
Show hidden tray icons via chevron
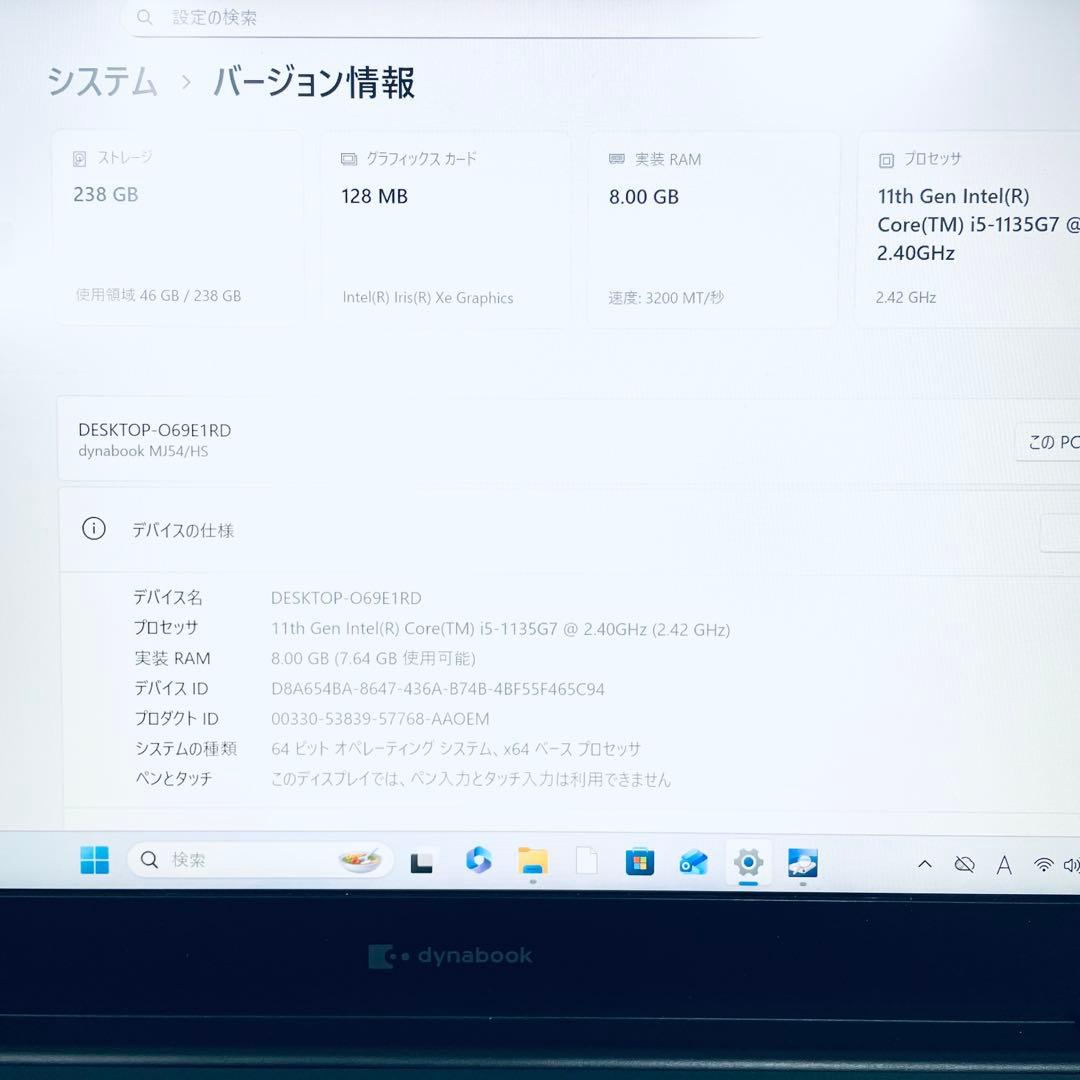925,862
